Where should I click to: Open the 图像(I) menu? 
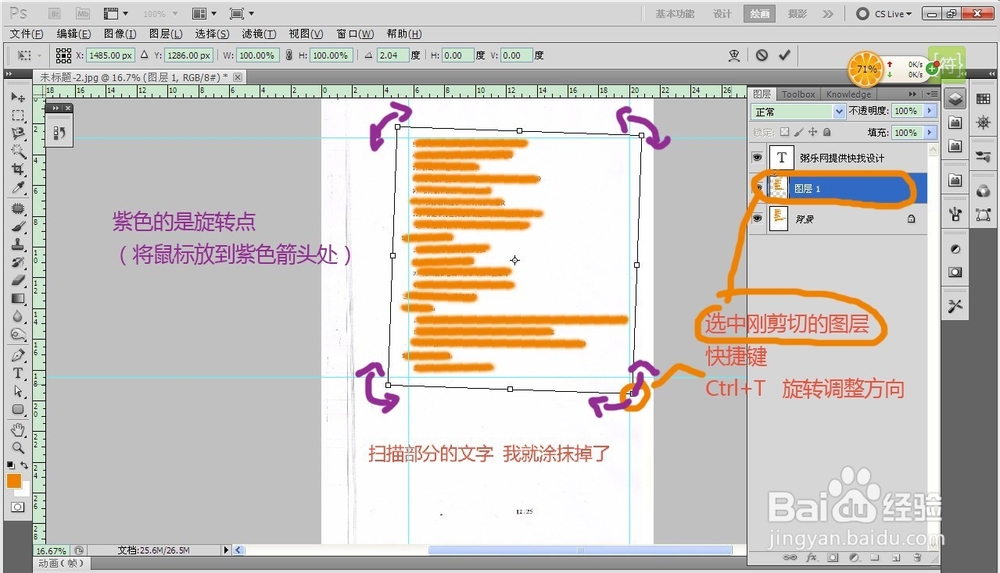120,34
